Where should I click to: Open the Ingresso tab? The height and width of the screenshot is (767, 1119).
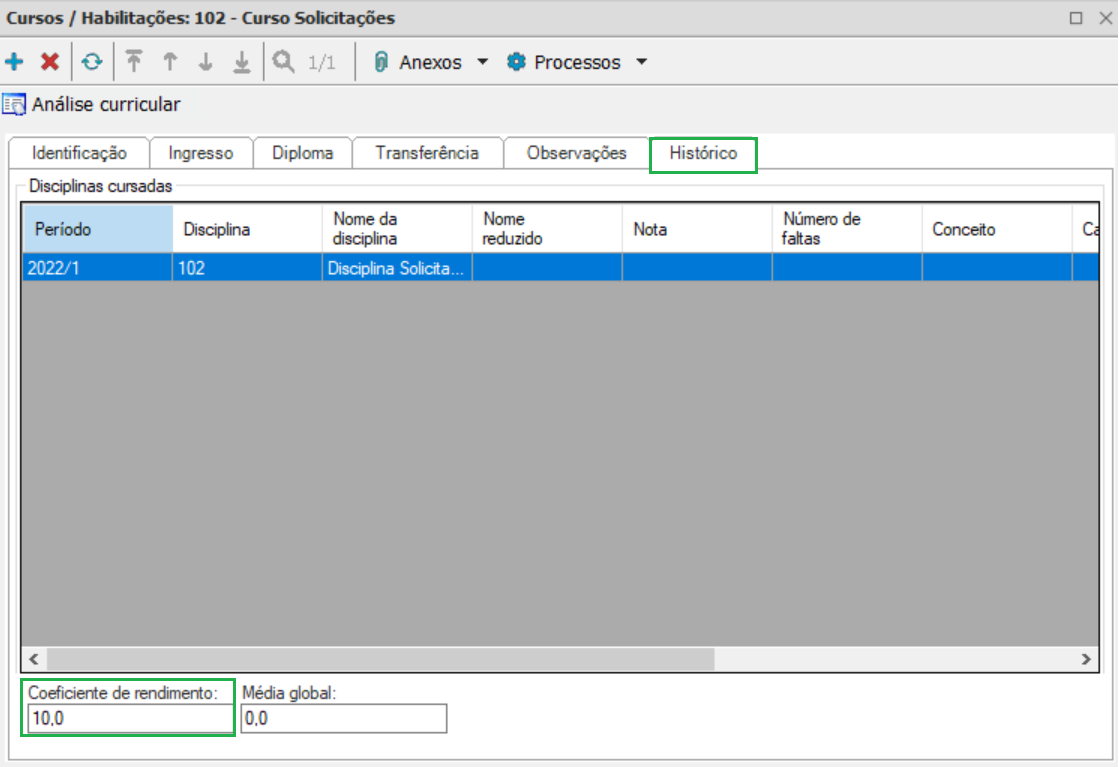pos(200,153)
